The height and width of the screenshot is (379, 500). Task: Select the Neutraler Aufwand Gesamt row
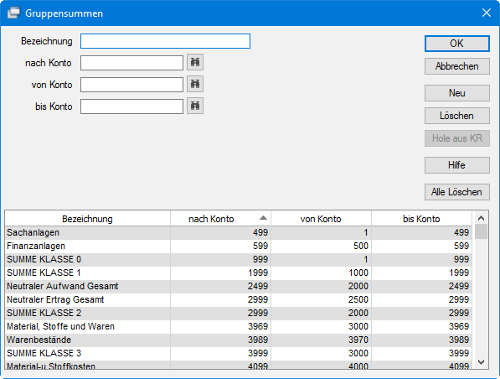[238, 286]
